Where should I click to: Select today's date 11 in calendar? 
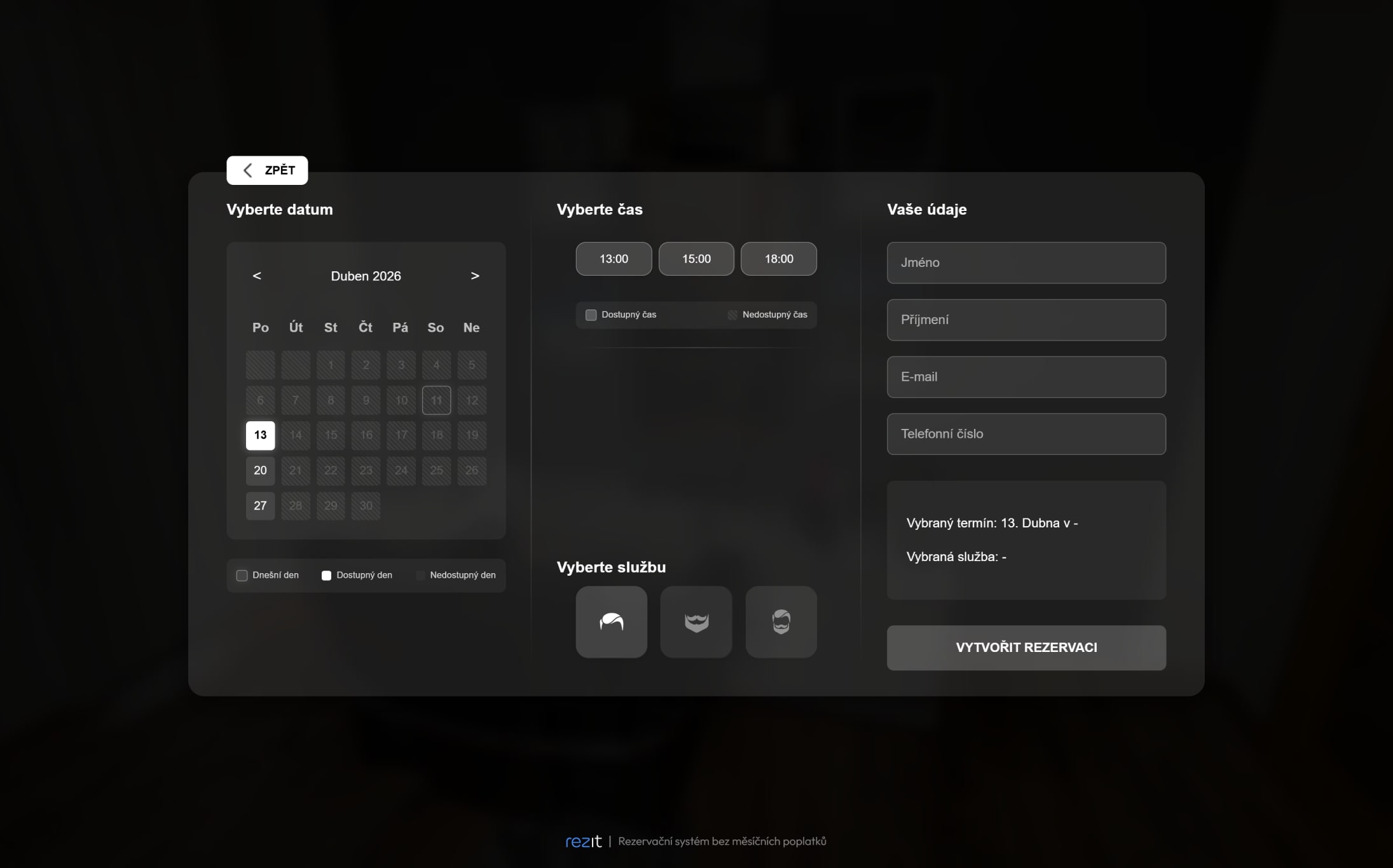(x=436, y=400)
